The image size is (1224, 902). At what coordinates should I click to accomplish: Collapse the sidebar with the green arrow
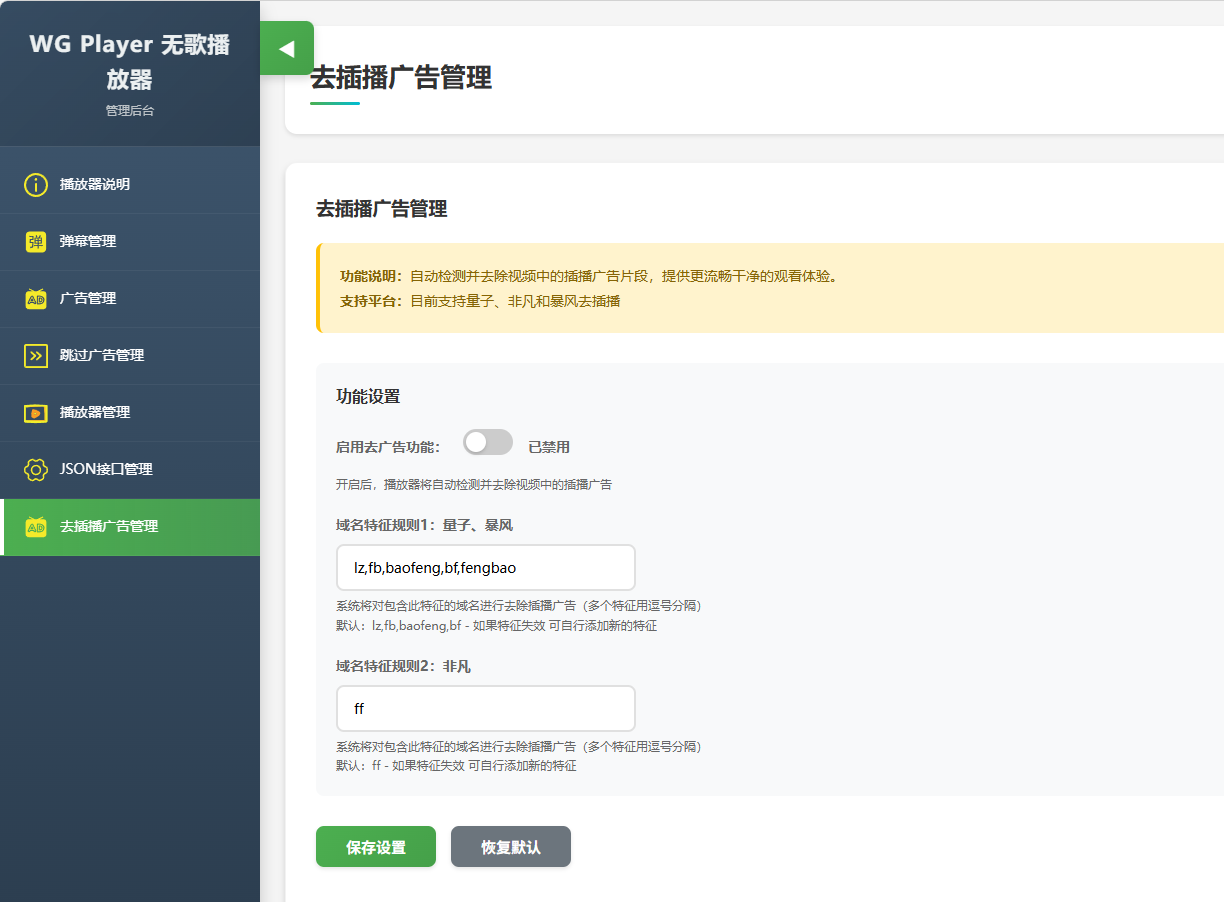pos(287,48)
